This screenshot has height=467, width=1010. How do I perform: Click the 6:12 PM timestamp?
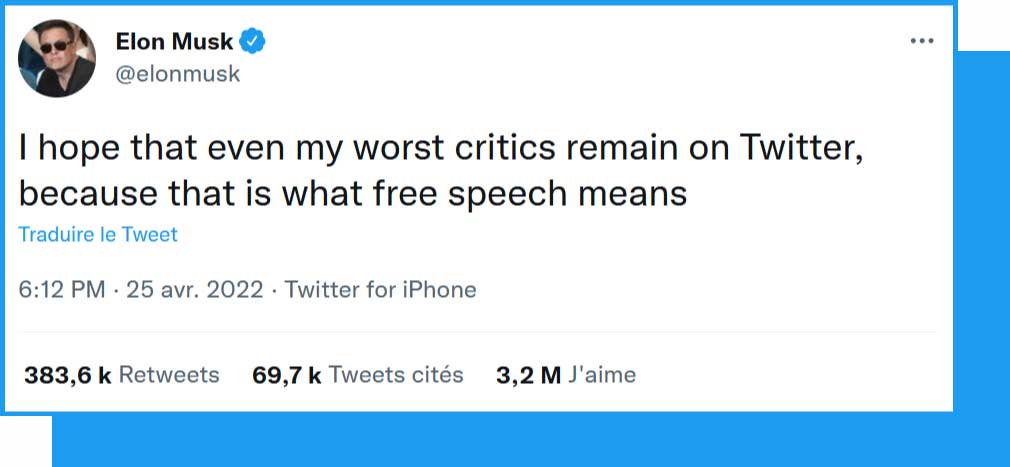click(62, 290)
